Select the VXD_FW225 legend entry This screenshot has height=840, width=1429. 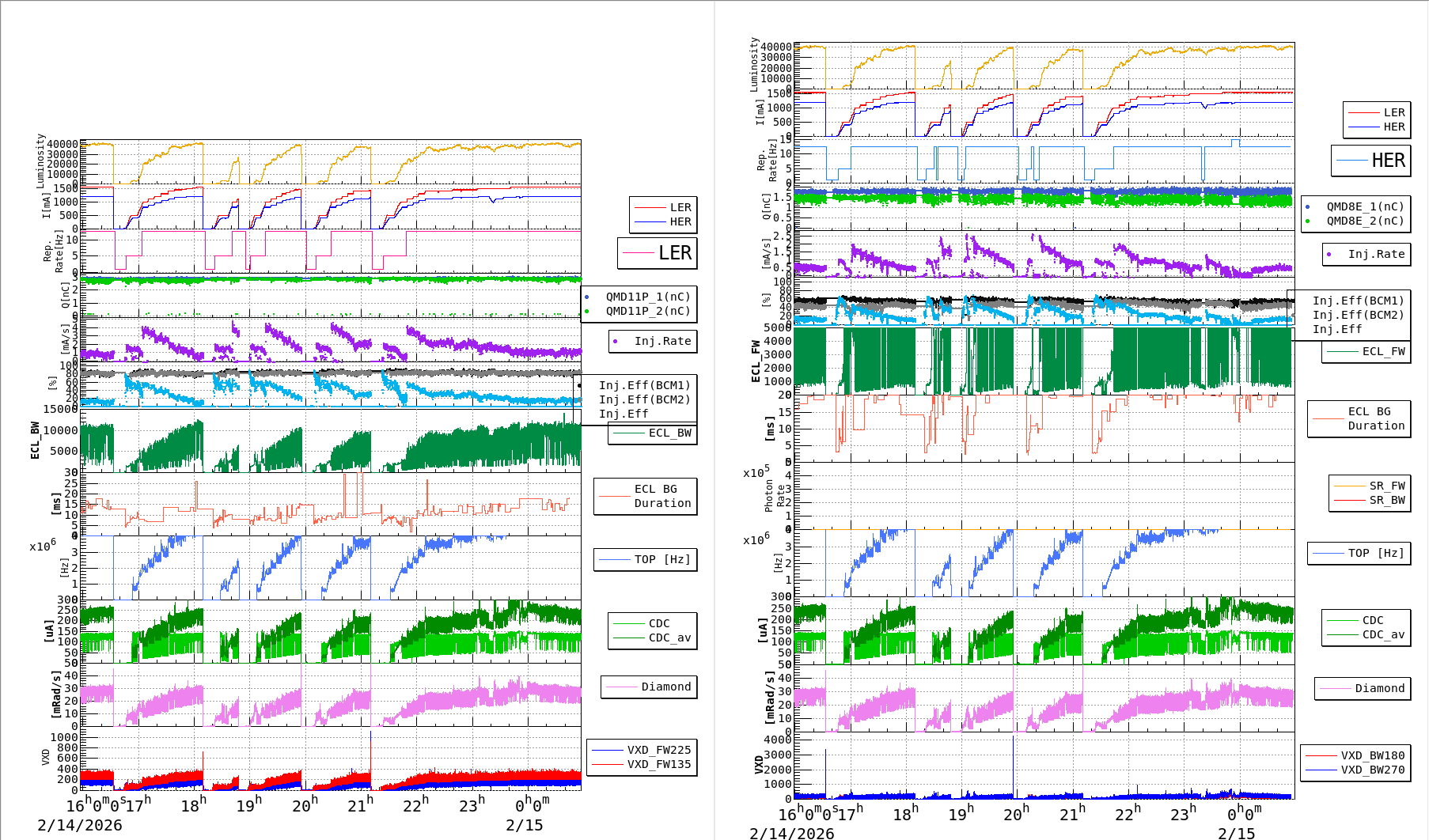click(658, 750)
